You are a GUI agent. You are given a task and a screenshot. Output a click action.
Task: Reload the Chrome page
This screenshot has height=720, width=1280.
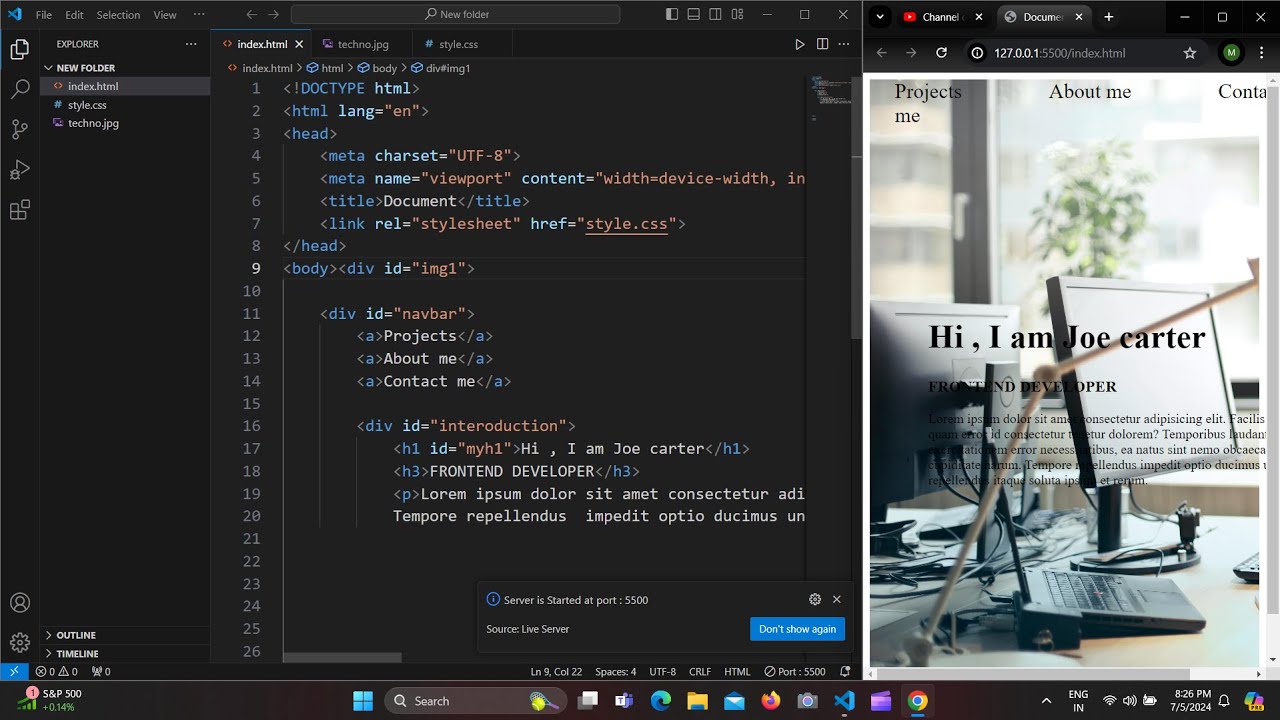click(941, 53)
